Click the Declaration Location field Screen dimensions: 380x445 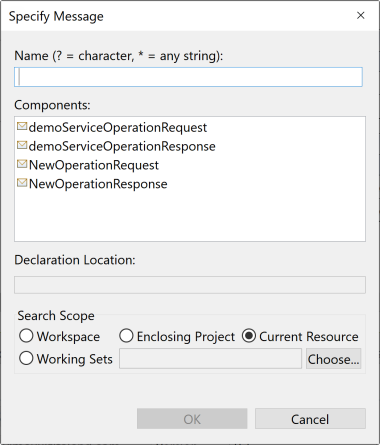[x=190, y=285]
